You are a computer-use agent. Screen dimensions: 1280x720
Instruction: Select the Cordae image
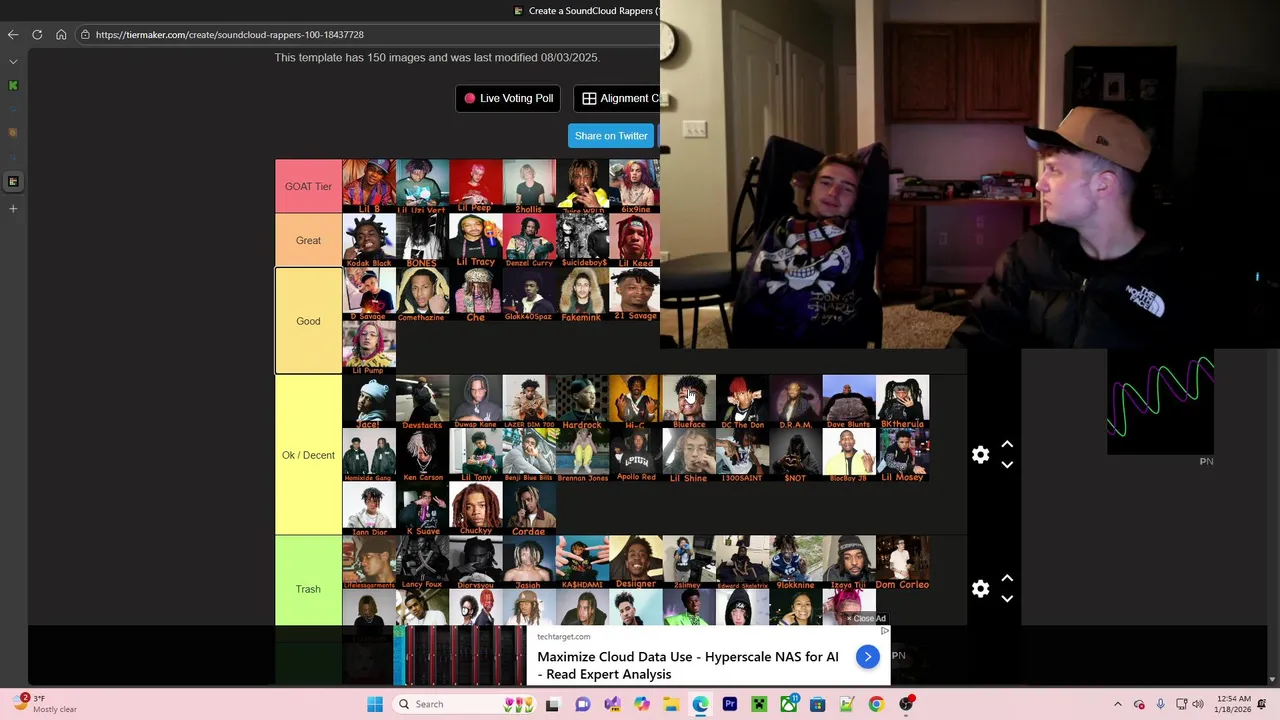[529, 509]
